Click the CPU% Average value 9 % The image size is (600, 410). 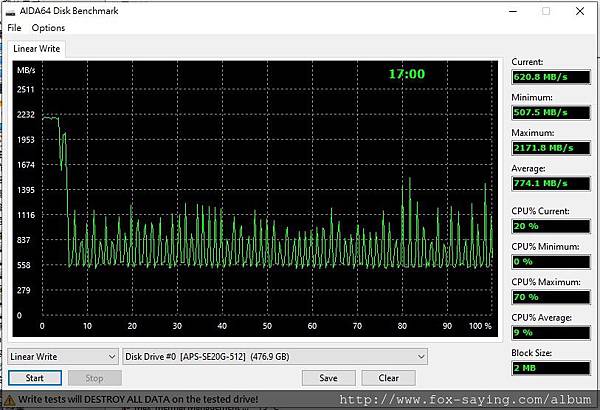coord(551,332)
